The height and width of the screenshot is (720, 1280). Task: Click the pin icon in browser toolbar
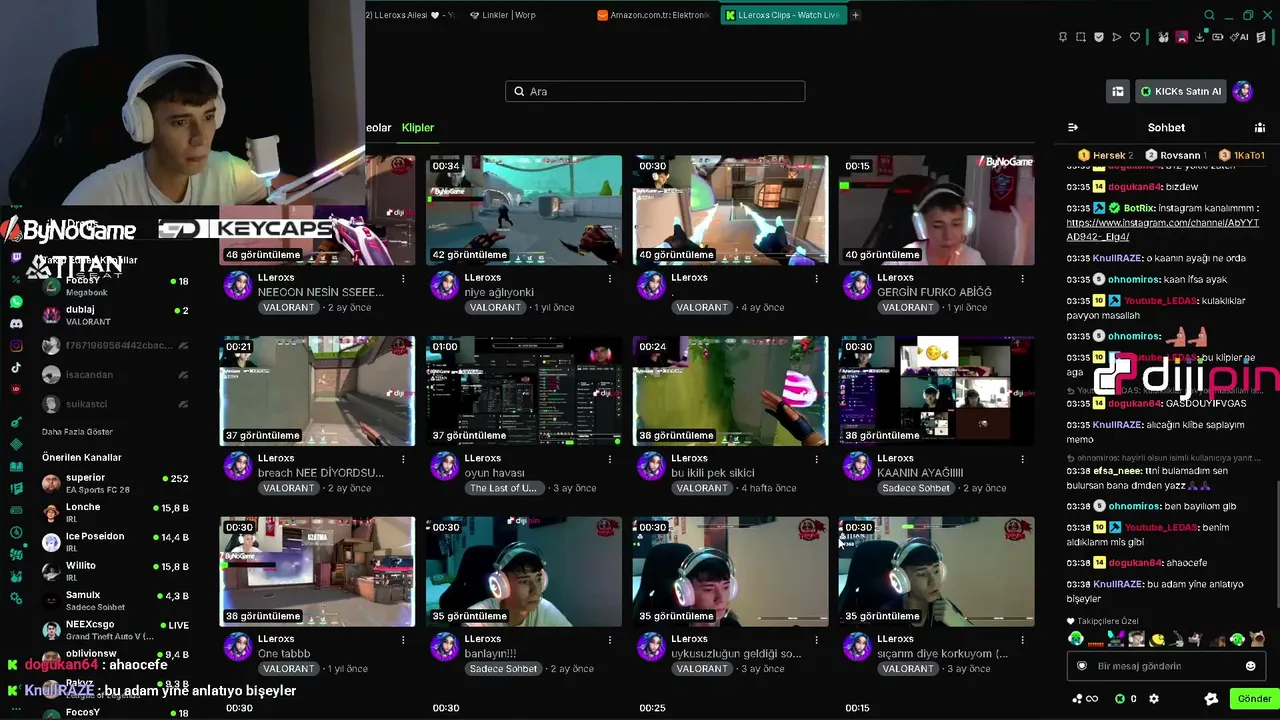1062,37
